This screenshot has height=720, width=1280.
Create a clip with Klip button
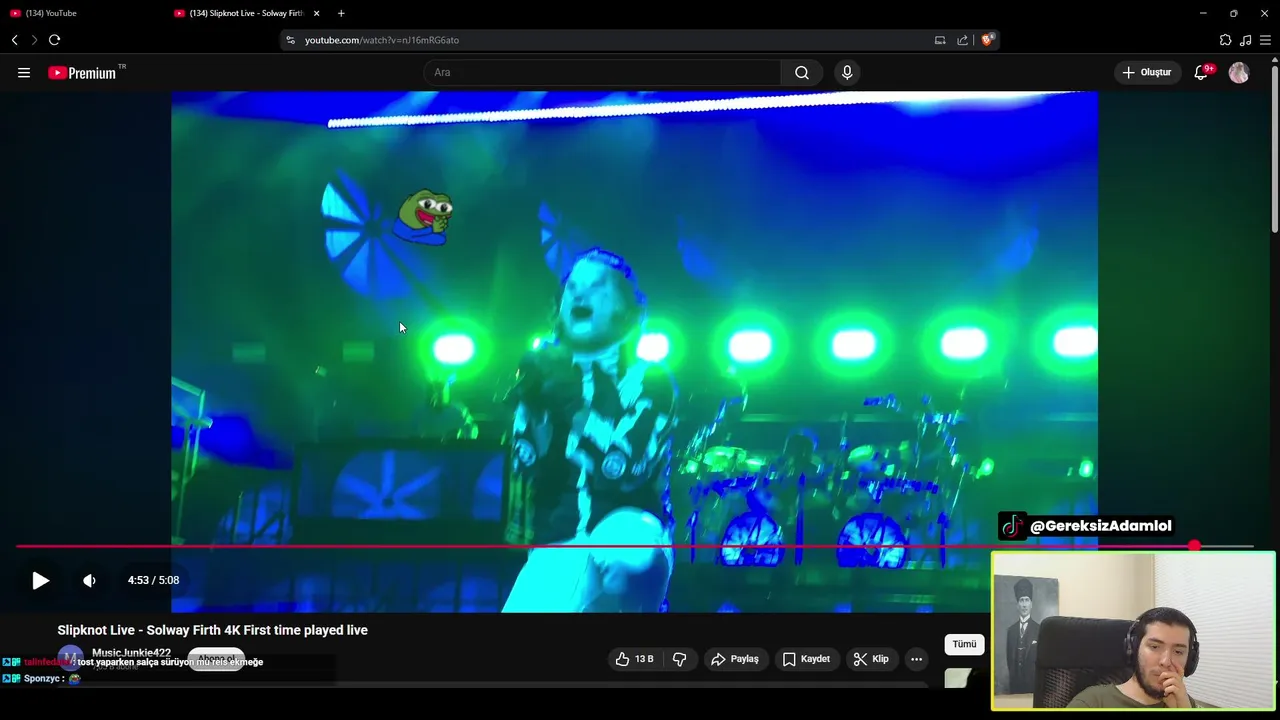pyautogui.click(x=871, y=659)
